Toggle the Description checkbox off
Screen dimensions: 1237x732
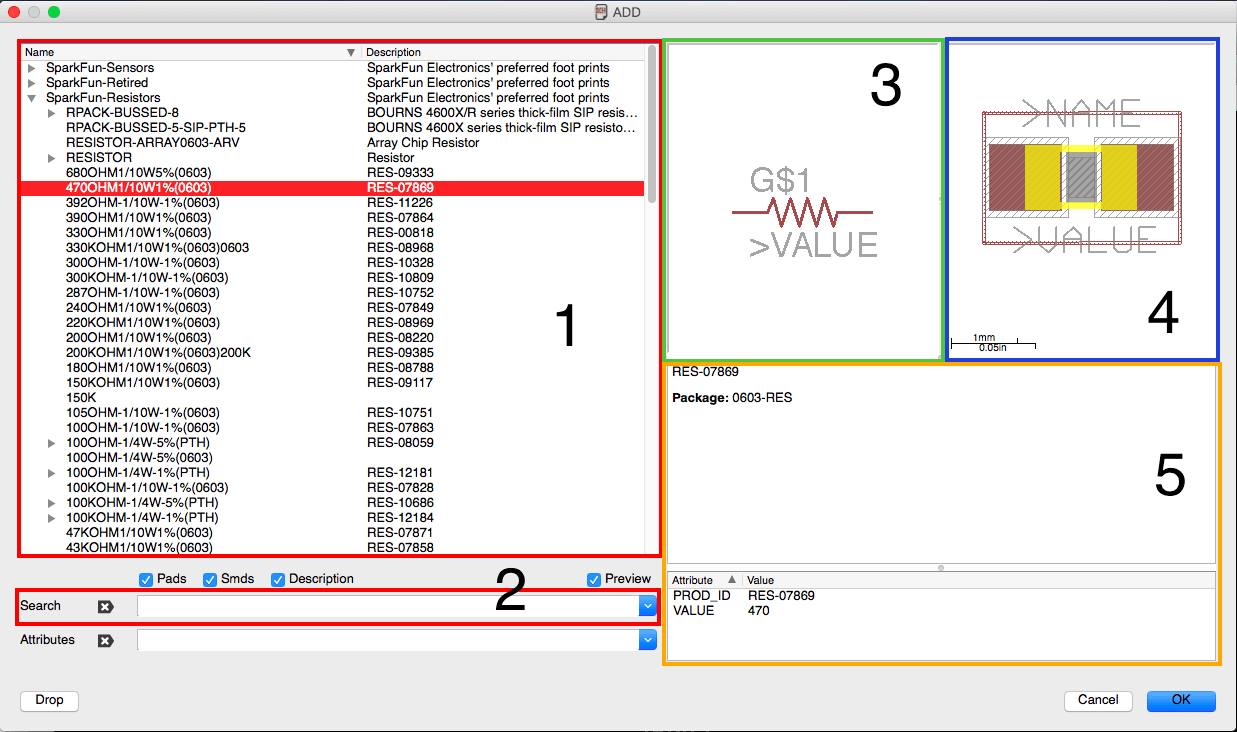277,579
